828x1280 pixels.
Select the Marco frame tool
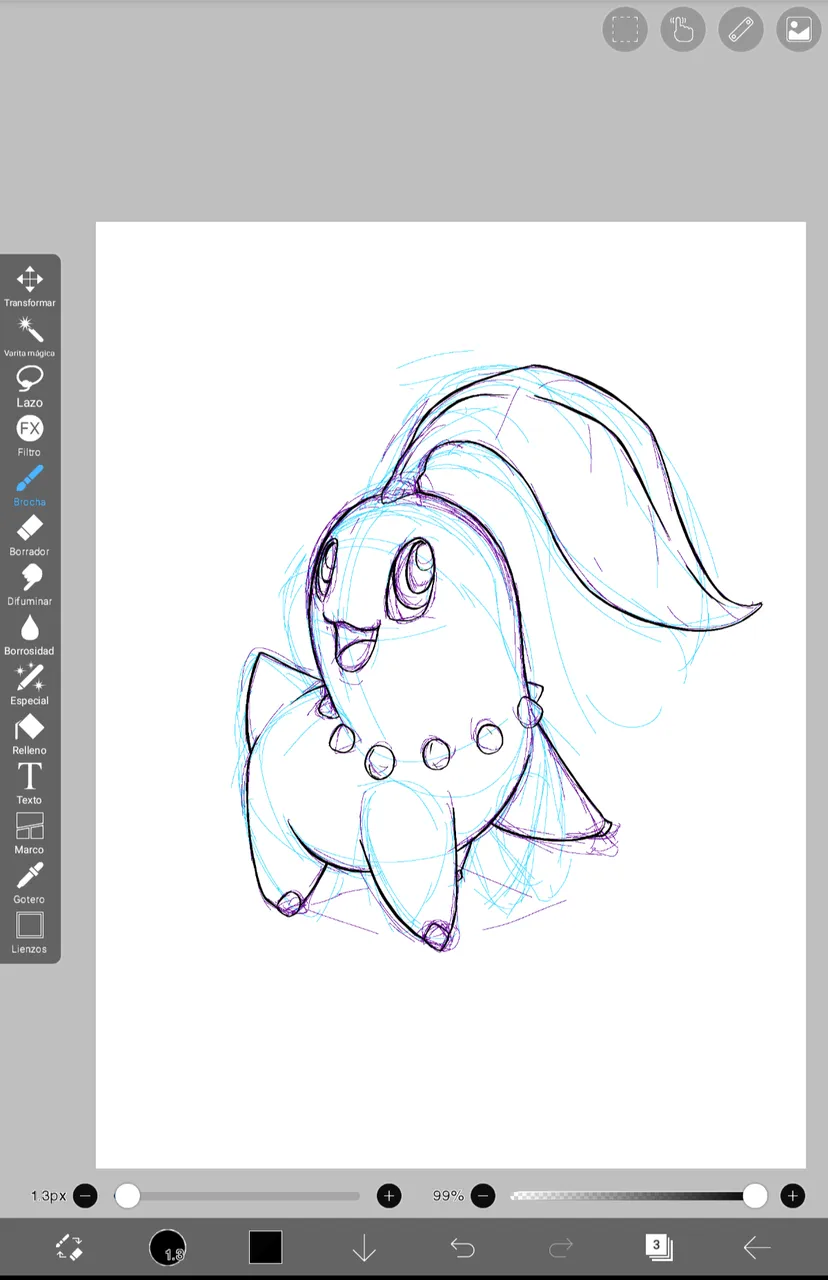[30, 833]
